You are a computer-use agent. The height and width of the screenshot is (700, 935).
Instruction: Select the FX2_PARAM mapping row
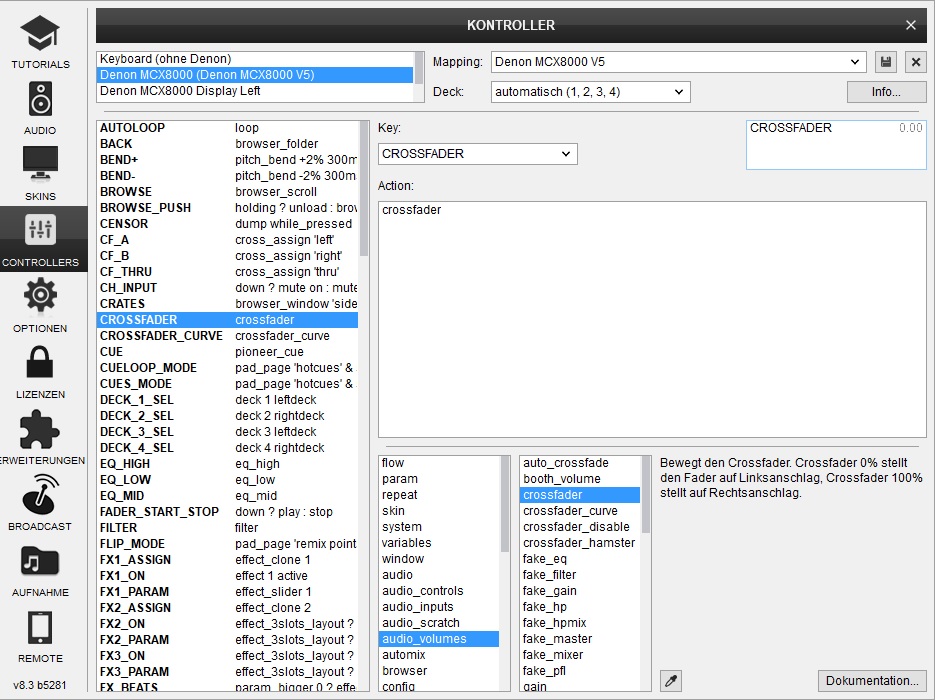tap(227, 640)
